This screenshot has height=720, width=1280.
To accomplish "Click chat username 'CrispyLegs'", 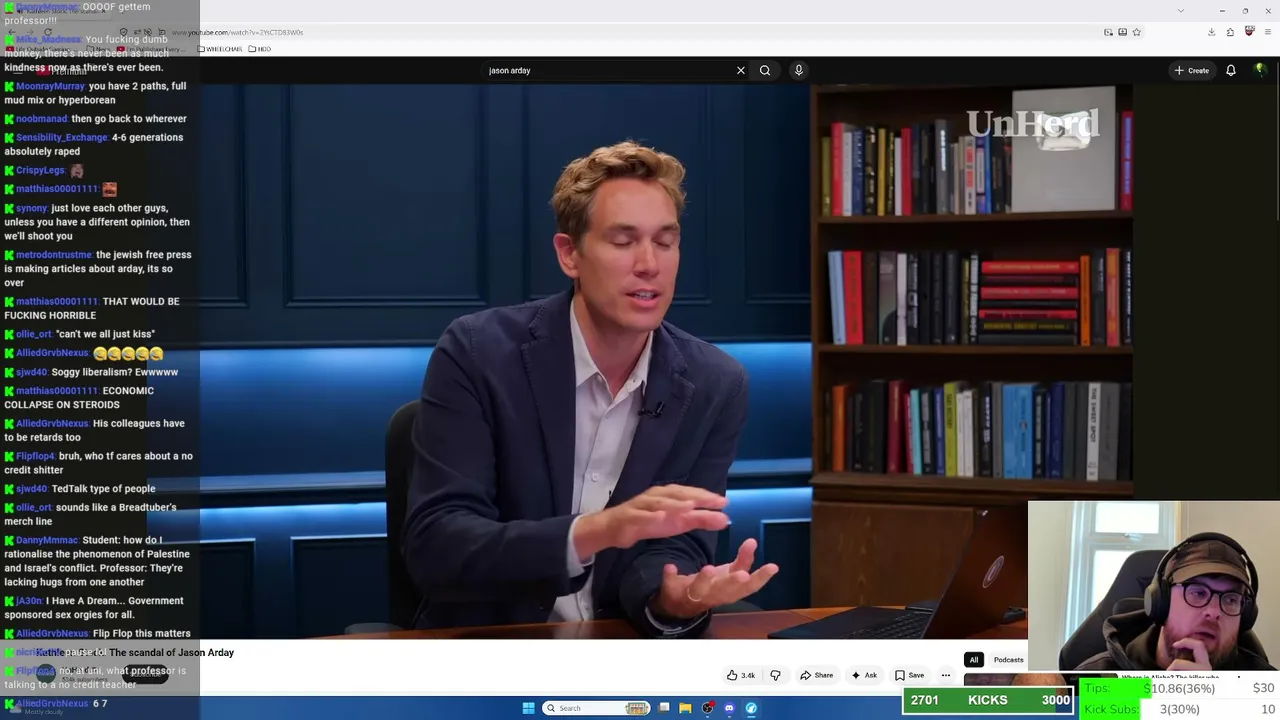I will tap(40, 171).
